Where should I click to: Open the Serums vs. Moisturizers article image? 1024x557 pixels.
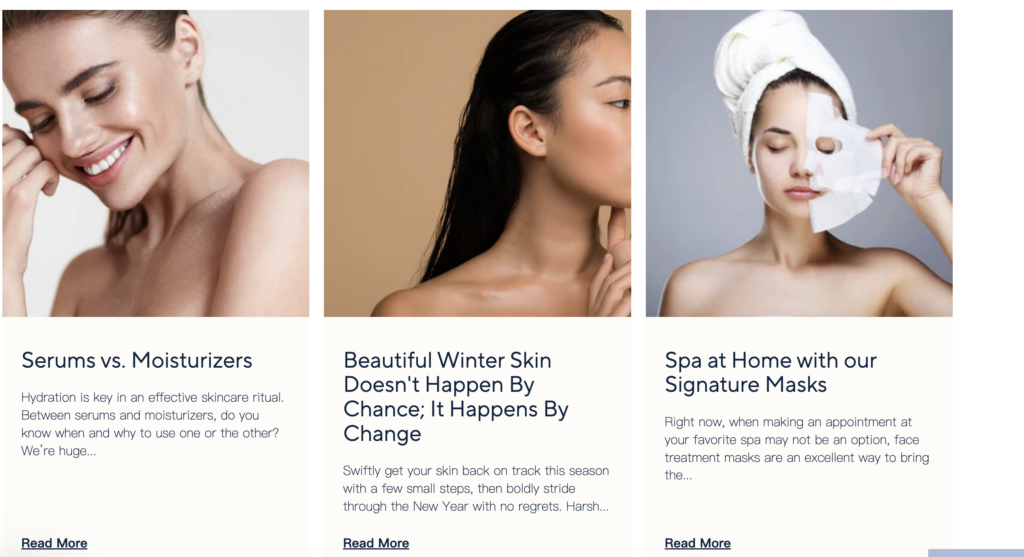pyautogui.click(x=155, y=163)
